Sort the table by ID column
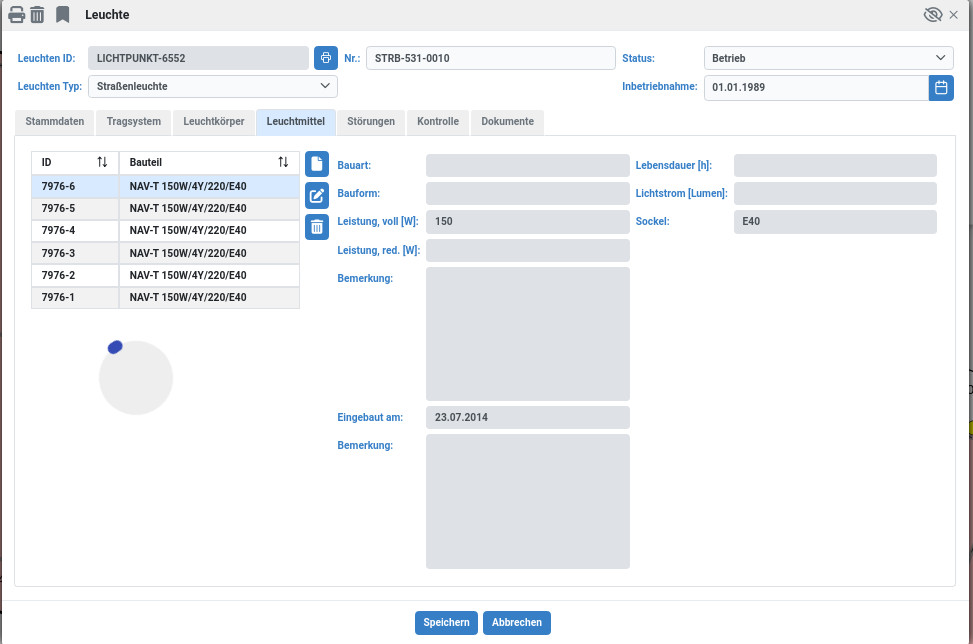Image resolution: width=973 pixels, height=644 pixels. [x=102, y=162]
